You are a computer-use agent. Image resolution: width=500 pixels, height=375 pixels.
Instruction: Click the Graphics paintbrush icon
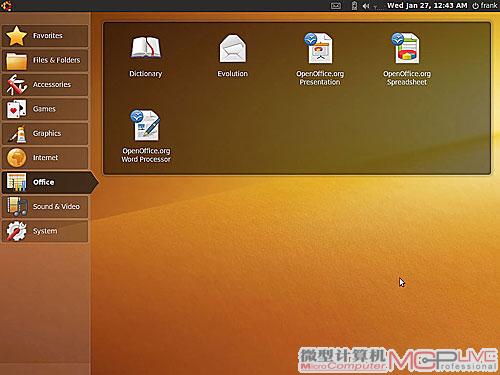17,134
